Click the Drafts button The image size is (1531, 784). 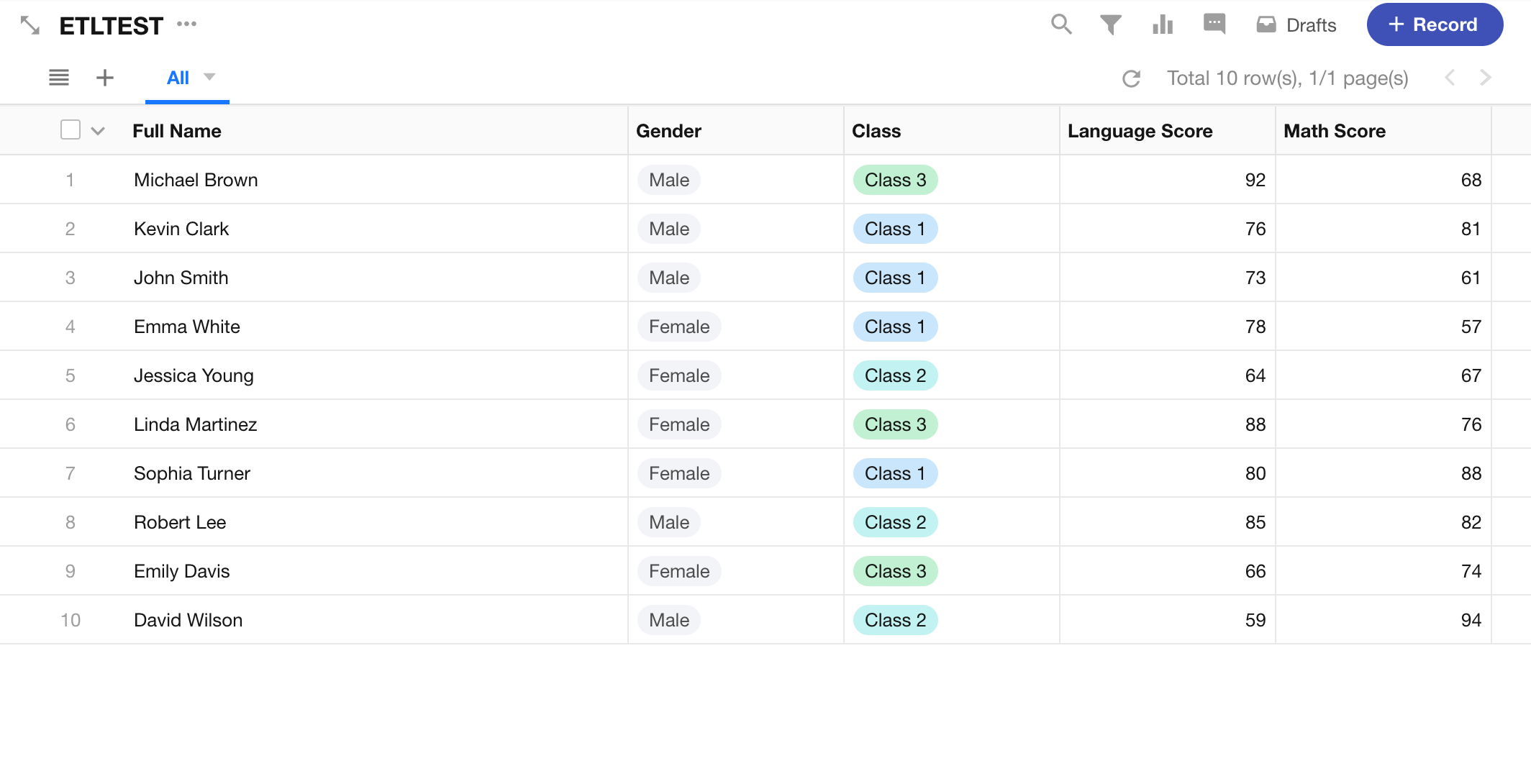pyautogui.click(x=1296, y=25)
